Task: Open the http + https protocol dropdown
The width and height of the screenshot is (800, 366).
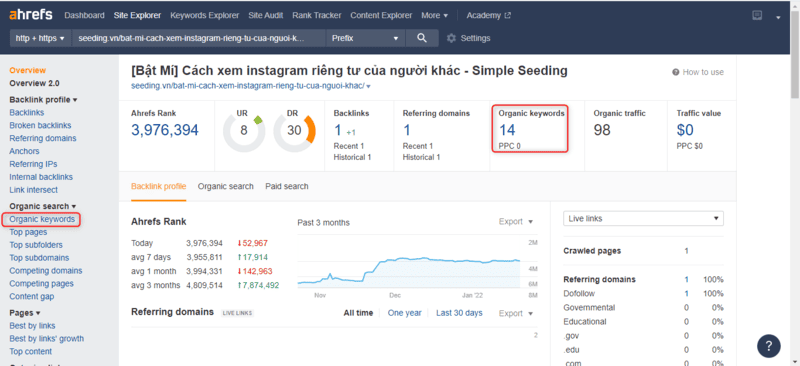Action: click(x=40, y=38)
